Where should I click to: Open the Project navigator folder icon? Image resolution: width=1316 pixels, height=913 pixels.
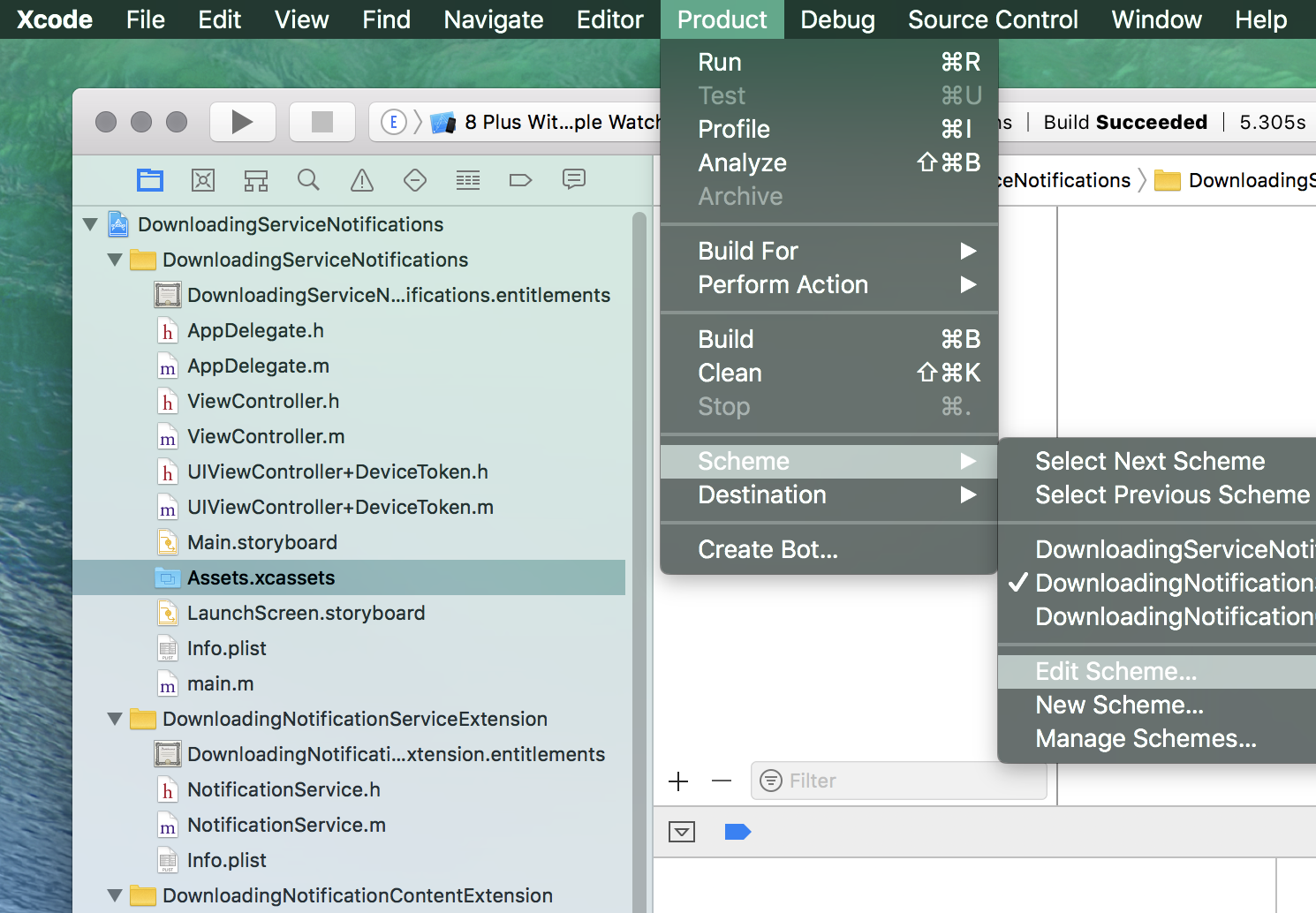[150, 180]
